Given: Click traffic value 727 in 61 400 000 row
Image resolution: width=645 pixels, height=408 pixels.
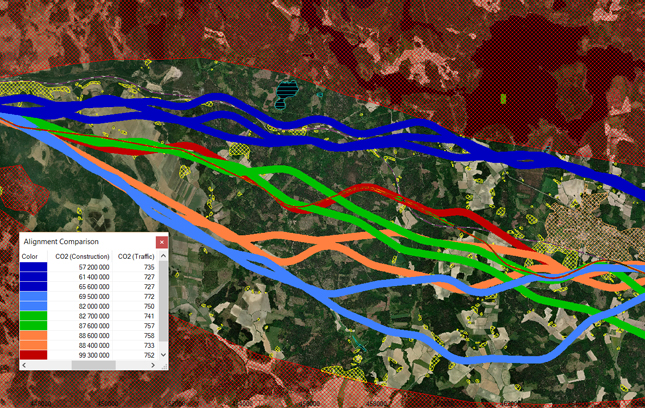Looking at the screenshot, I should click(149, 277).
